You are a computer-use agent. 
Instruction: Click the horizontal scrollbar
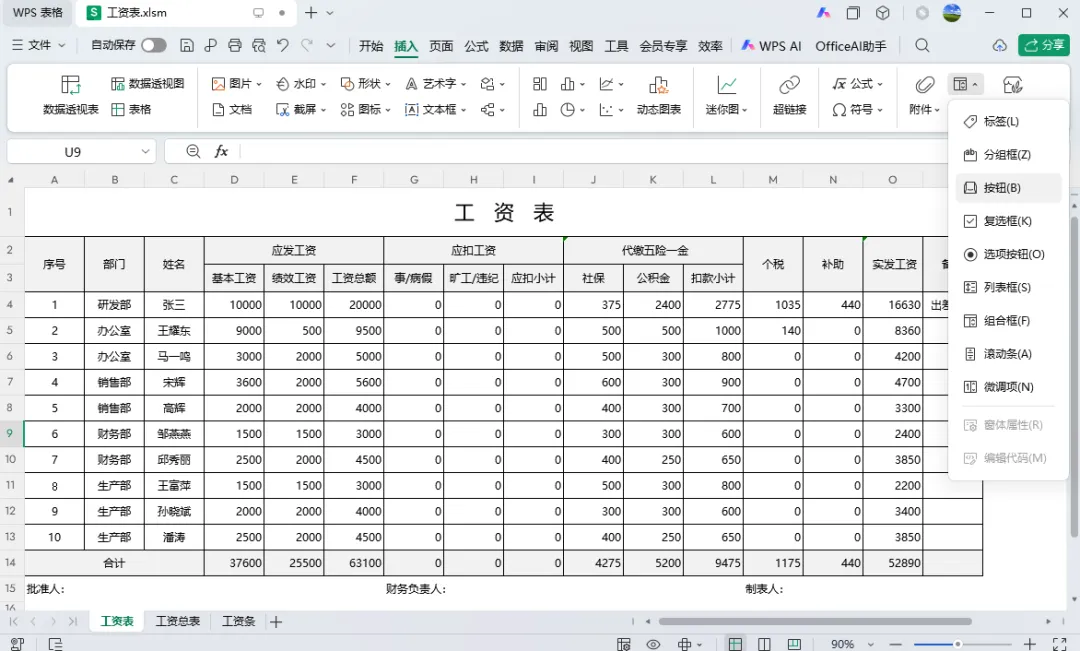point(815,621)
